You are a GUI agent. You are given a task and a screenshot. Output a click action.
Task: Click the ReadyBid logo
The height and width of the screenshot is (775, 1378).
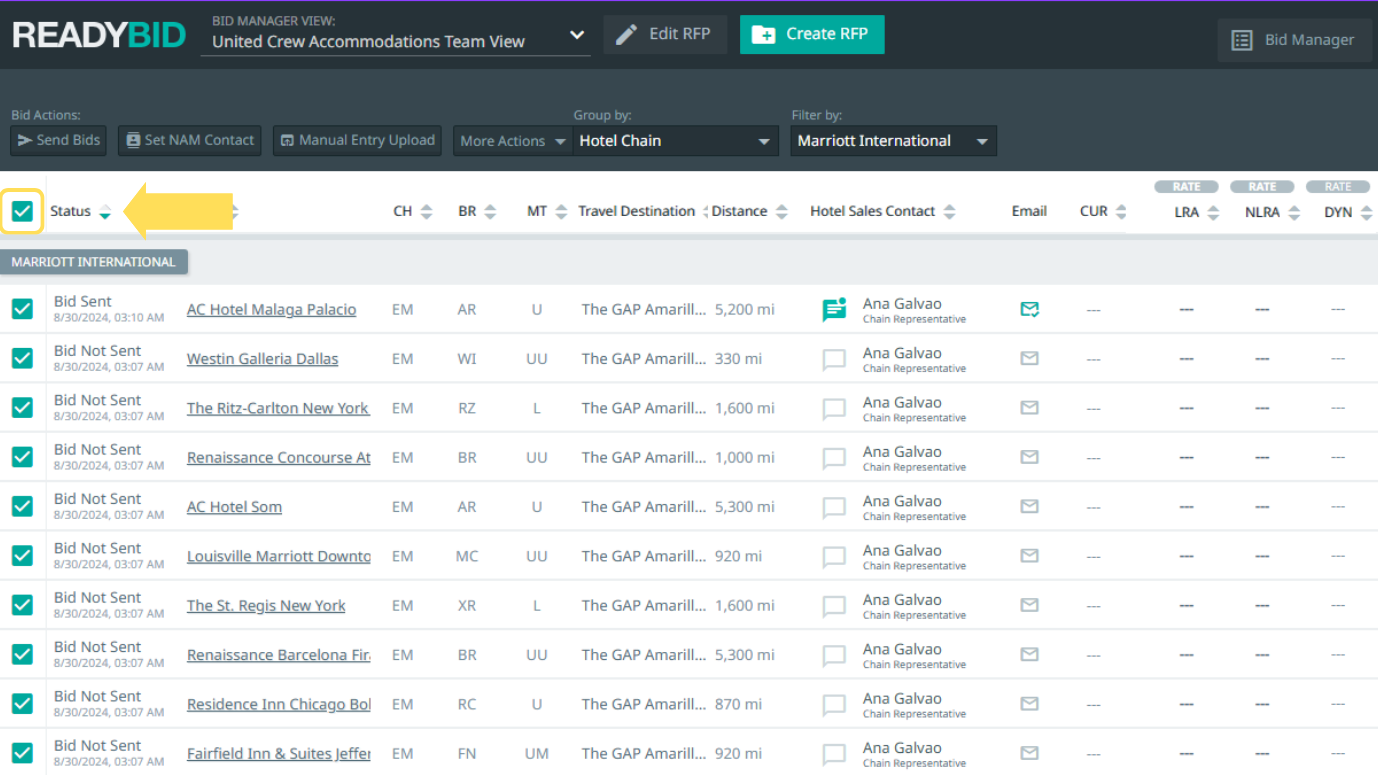click(x=99, y=35)
